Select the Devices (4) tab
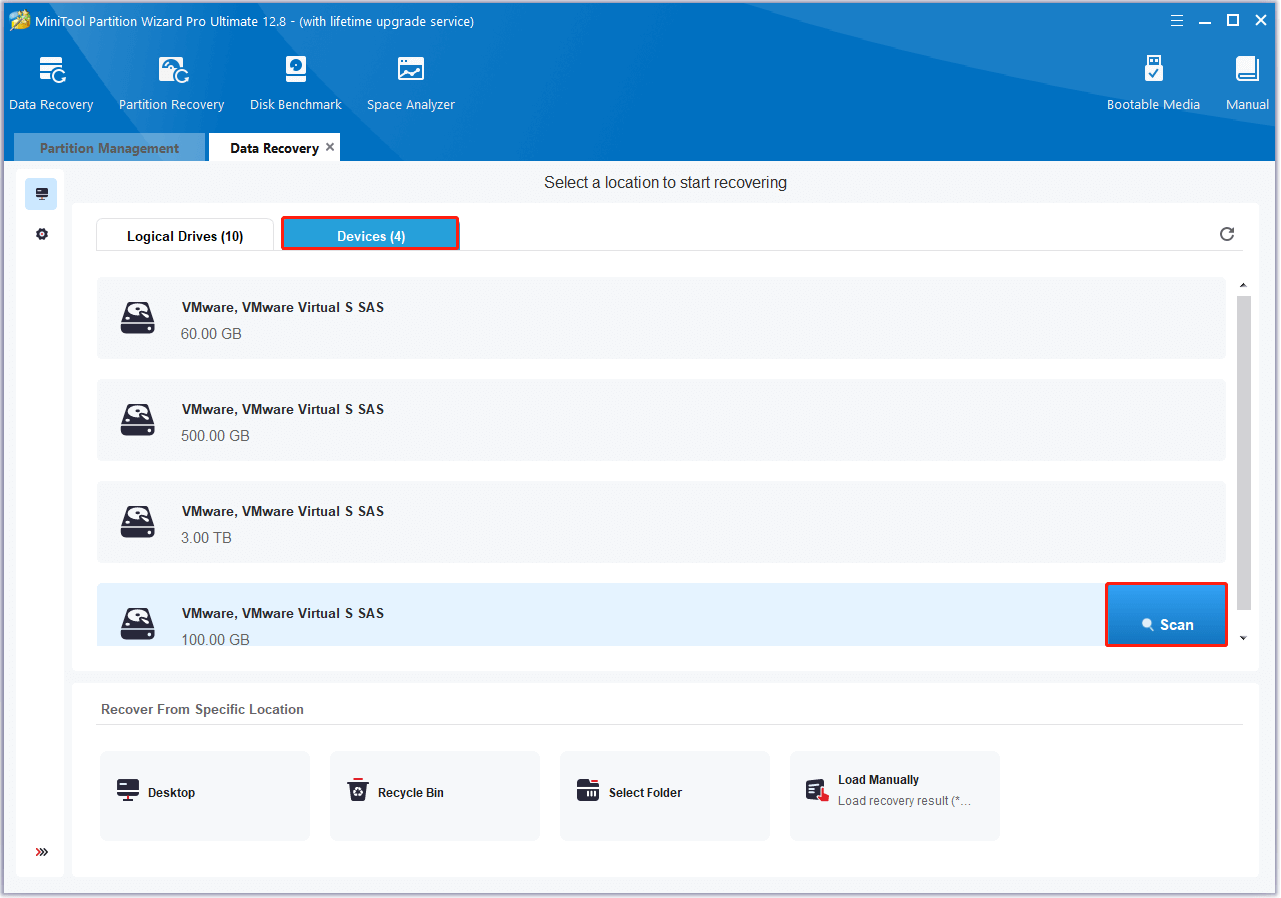 (370, 234)
